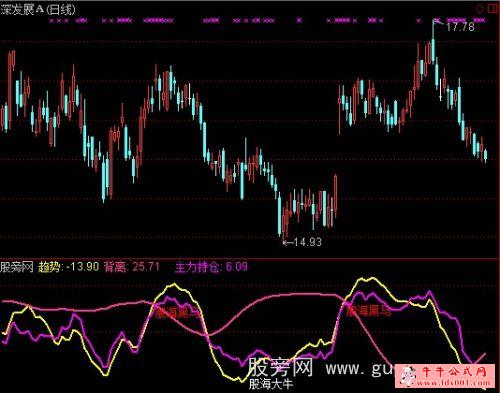
Task: Click the second red 股海黑马 signal text
Action: click(x=368, y=311)
